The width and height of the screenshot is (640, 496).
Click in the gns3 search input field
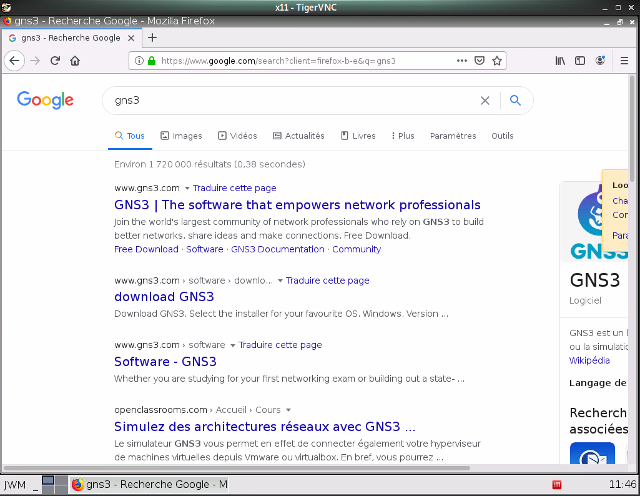[294, 100]
